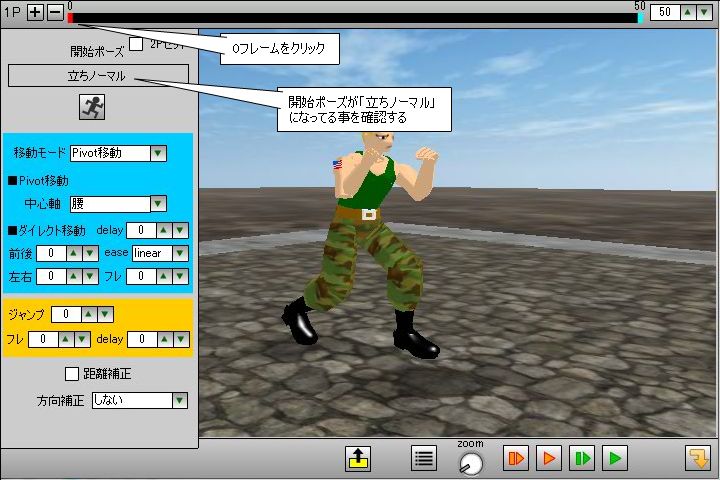Click the red frame 0 timeline marker
This screenshot has width=720, height=480.
(x=70, y=18)
